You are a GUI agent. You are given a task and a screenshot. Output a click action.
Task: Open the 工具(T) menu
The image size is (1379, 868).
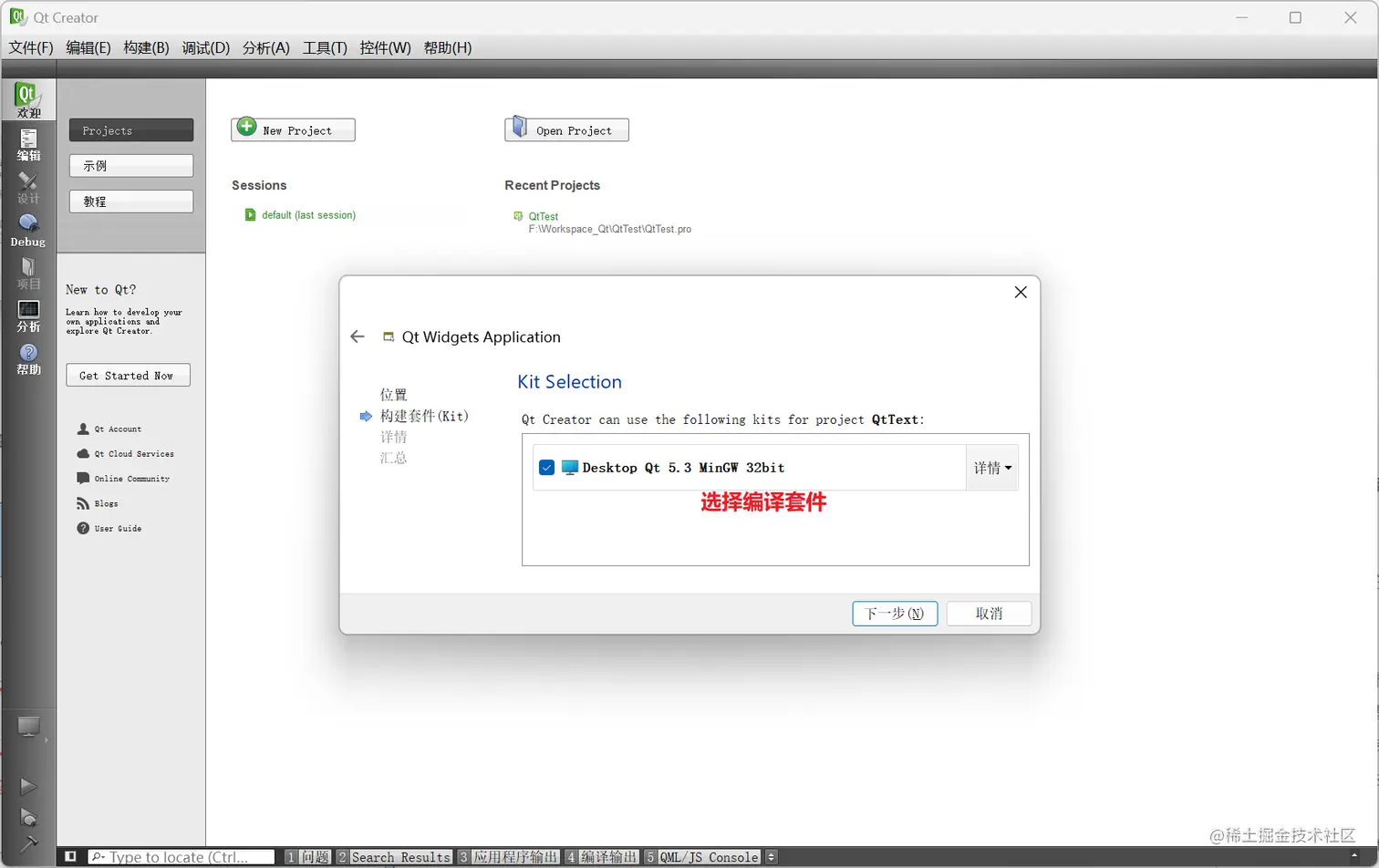coord(325,47)
